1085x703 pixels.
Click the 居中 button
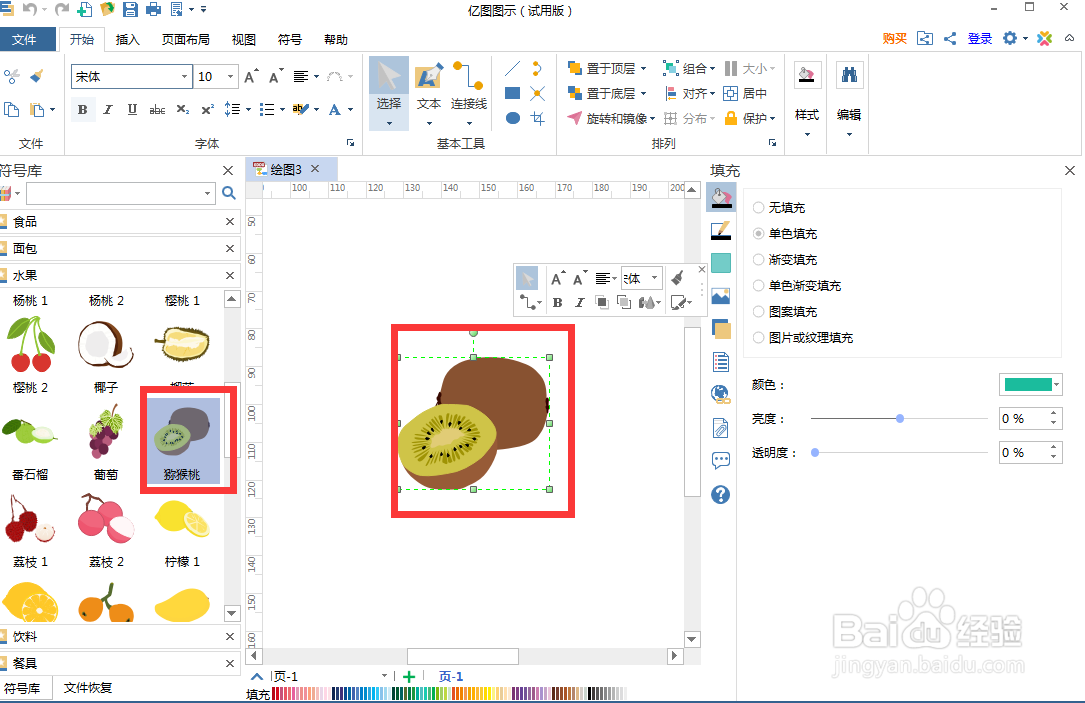(745, 93)
